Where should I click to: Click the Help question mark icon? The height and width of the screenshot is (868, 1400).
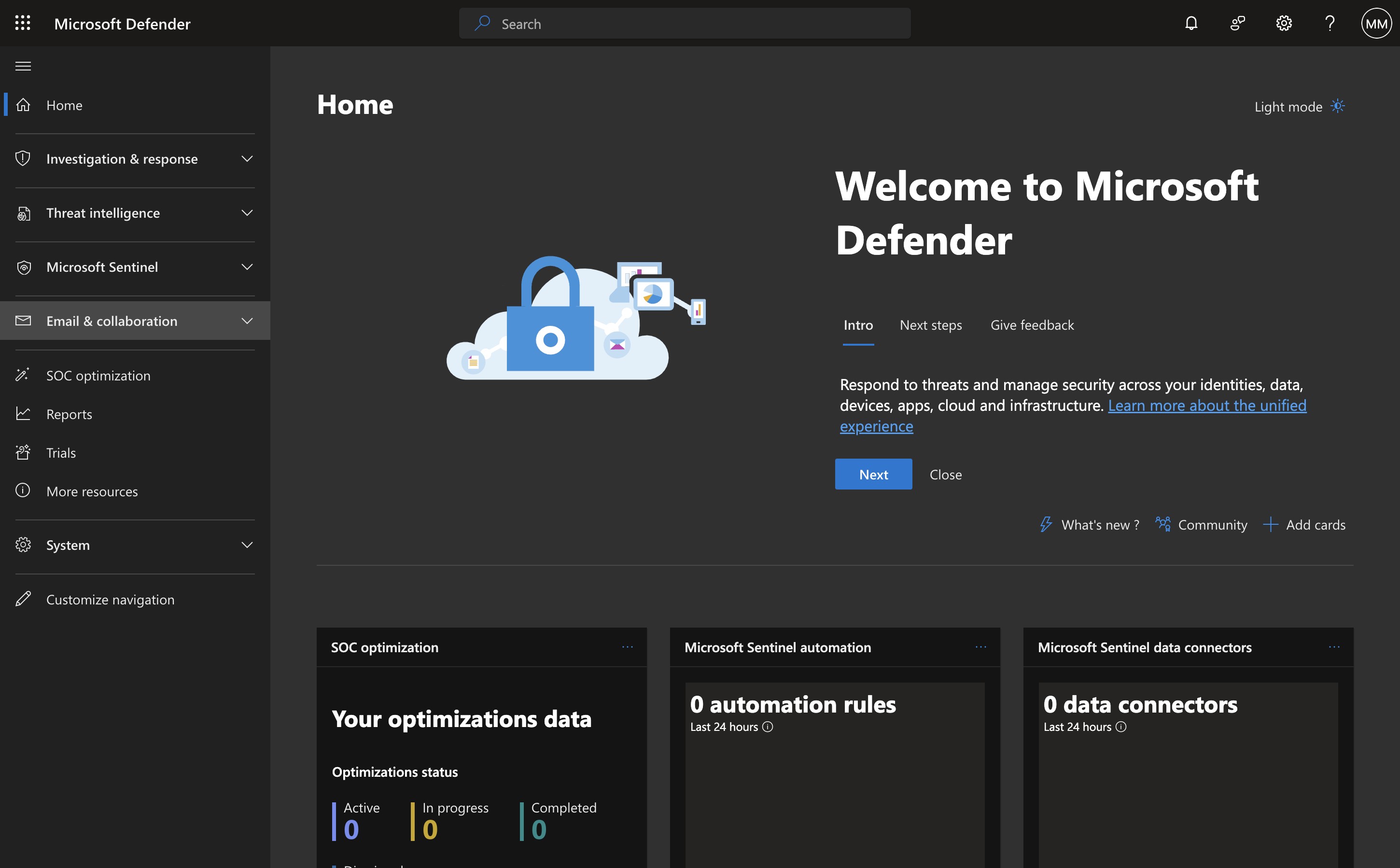pyautogui.click(x=1330, y=23)
